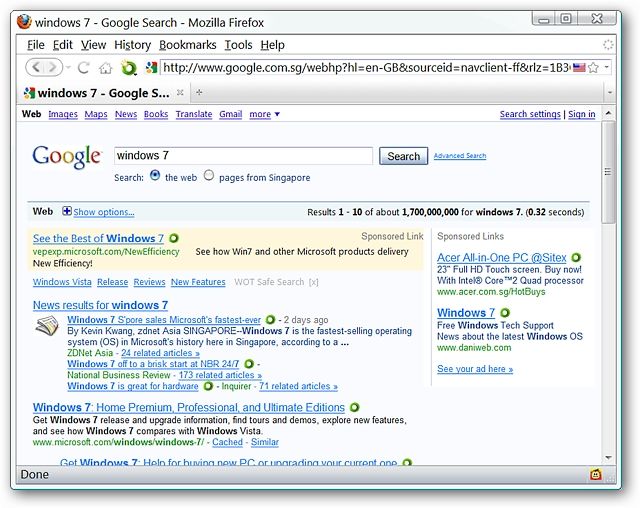The image size is (640, 508).
Task: Expand Show options plus icon
Action: tap(67, 211)
